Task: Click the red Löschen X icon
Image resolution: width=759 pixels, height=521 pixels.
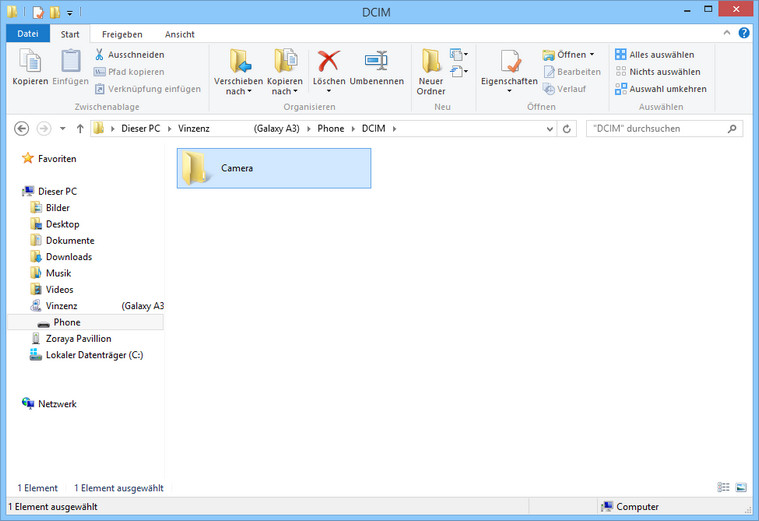Action: (x=329, y=61)
